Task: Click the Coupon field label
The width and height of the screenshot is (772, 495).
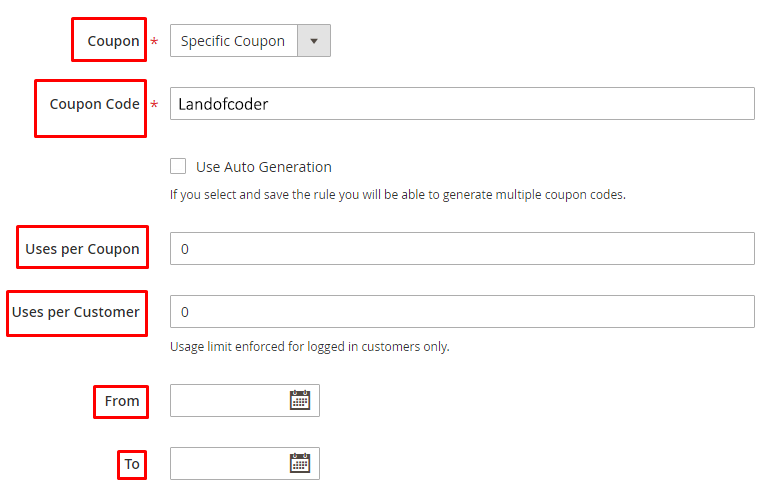Action: click(x=113, y=41)
